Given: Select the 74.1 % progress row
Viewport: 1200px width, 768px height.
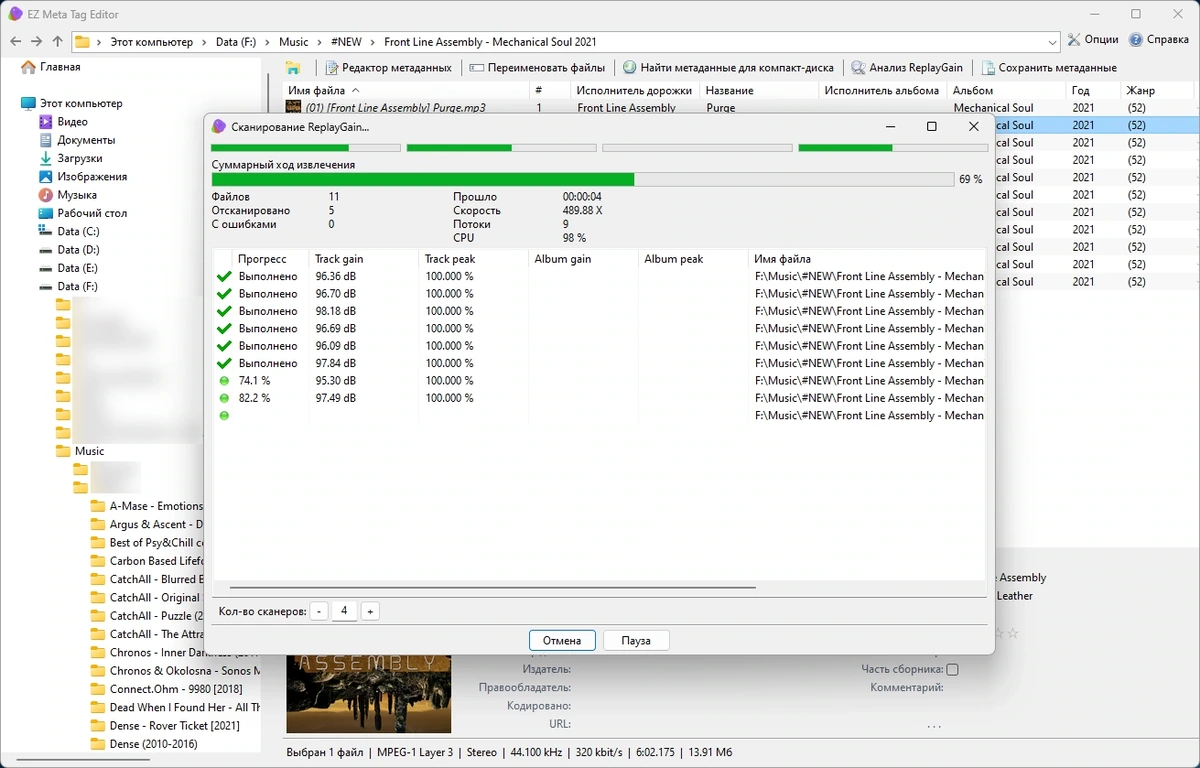Looking at the screenshot, I should pos(598,381).
